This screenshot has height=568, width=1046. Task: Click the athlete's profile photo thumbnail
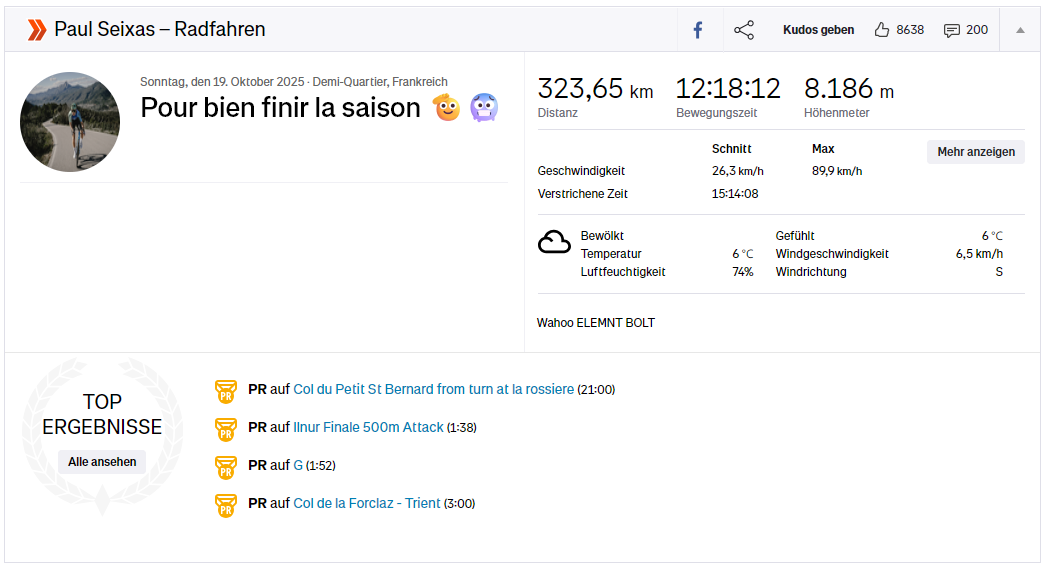point(70,122)
